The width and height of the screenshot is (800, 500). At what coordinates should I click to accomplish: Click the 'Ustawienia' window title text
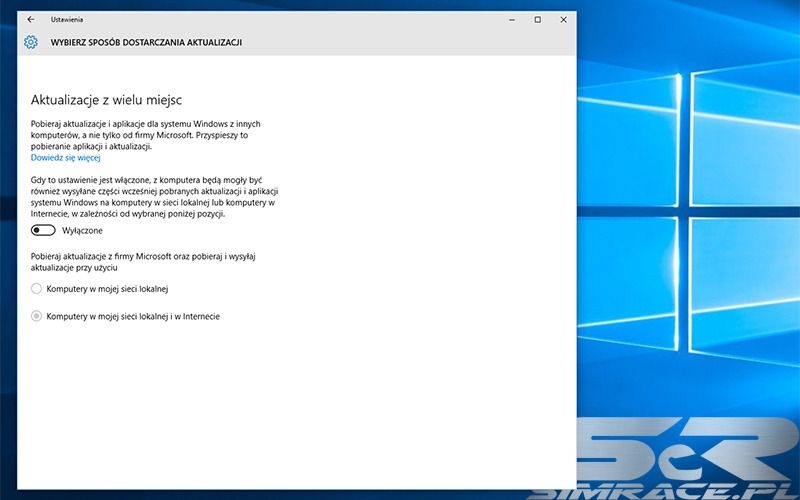pyautogui.click(x=68, y=19)
